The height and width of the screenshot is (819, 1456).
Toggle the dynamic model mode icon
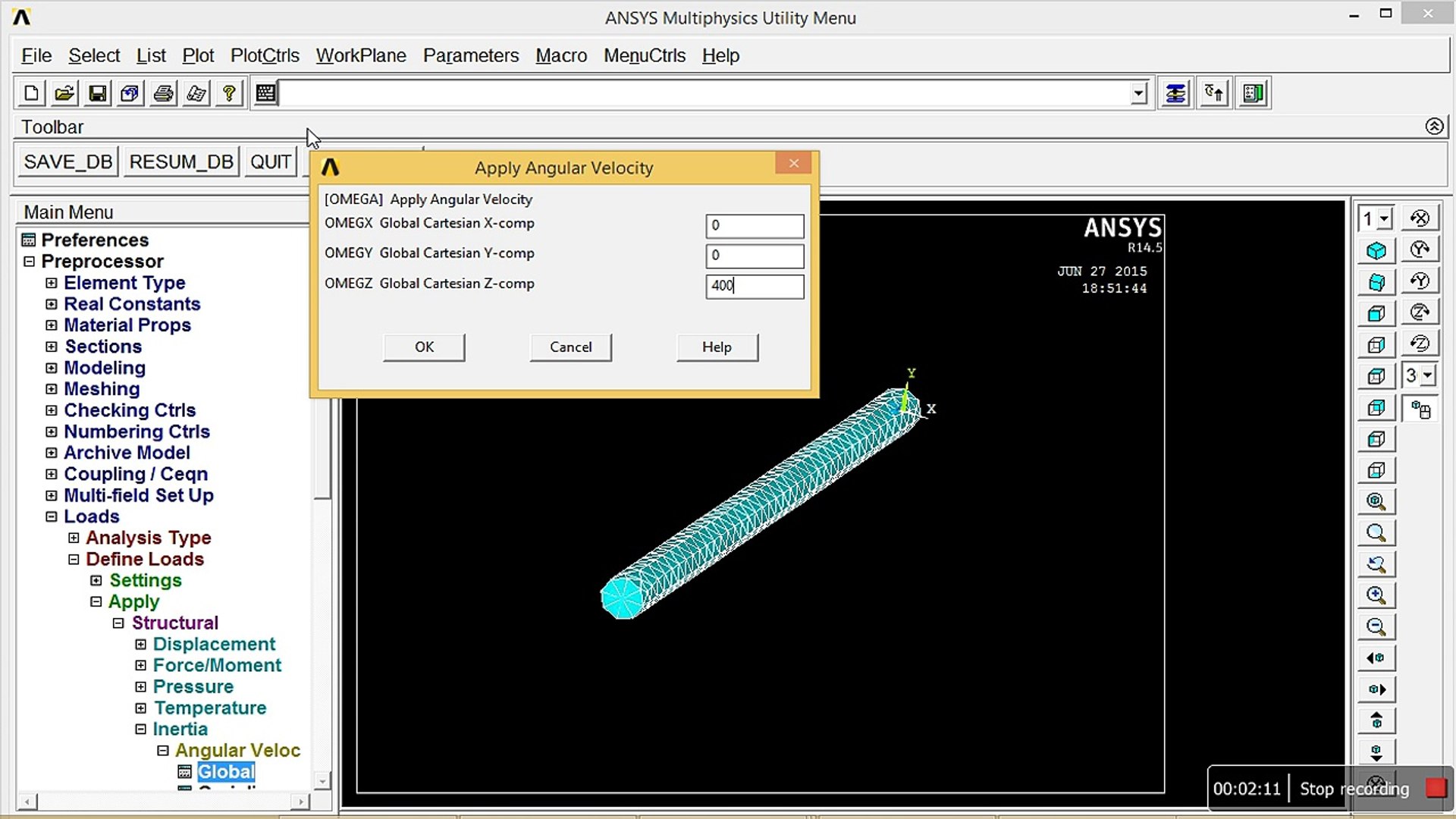tap(1420, 410)
